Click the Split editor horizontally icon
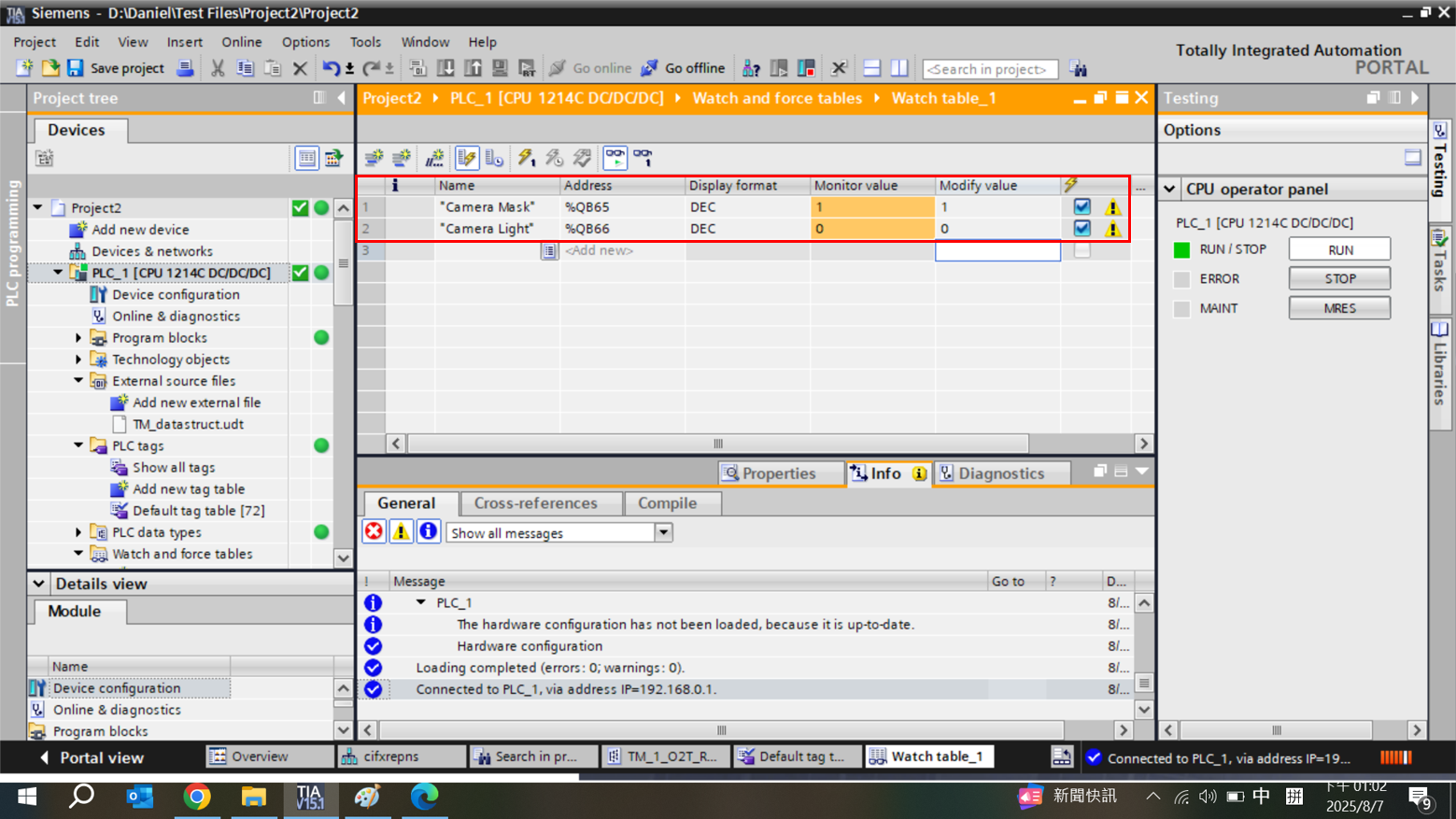The height and width of the screenshot is (819, 1456). pyautogui.click(x=871, y=68)
